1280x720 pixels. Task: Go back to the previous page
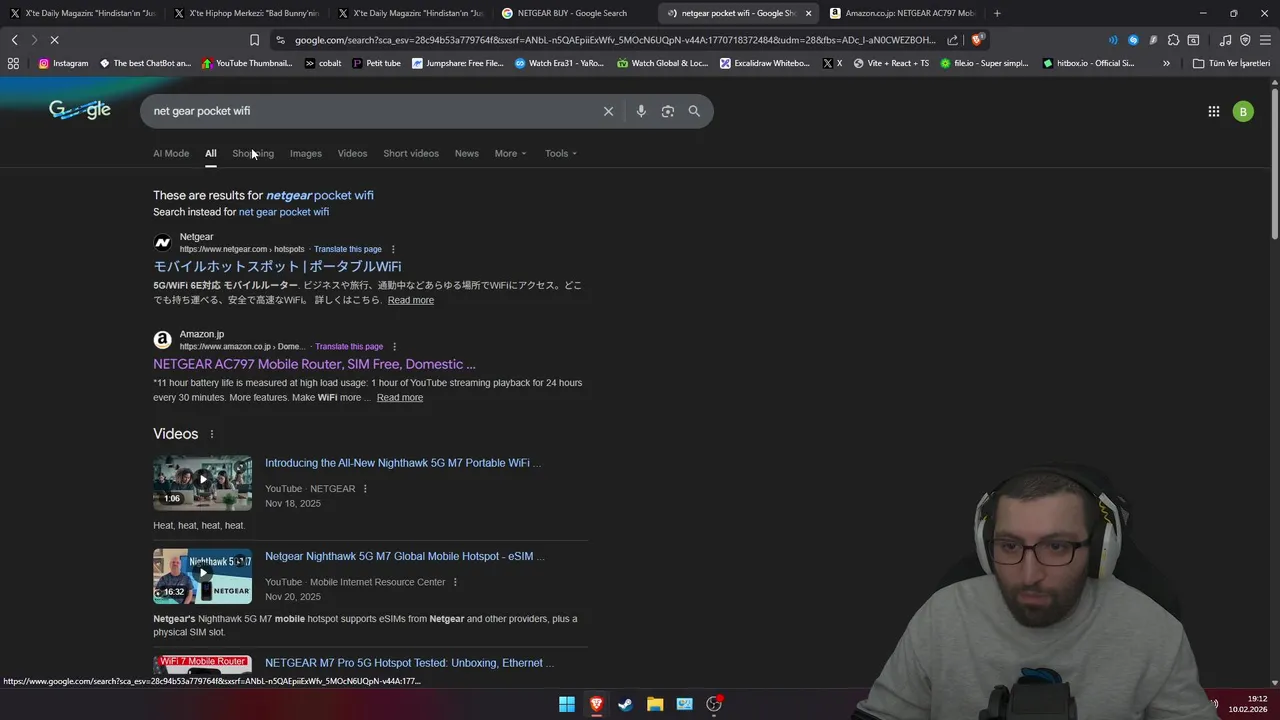coord(14,40)
